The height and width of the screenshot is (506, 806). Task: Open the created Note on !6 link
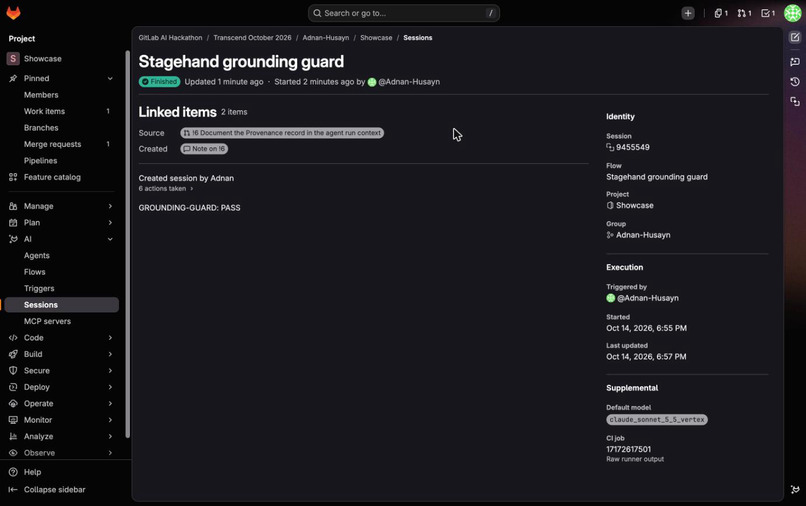[204, 149]
